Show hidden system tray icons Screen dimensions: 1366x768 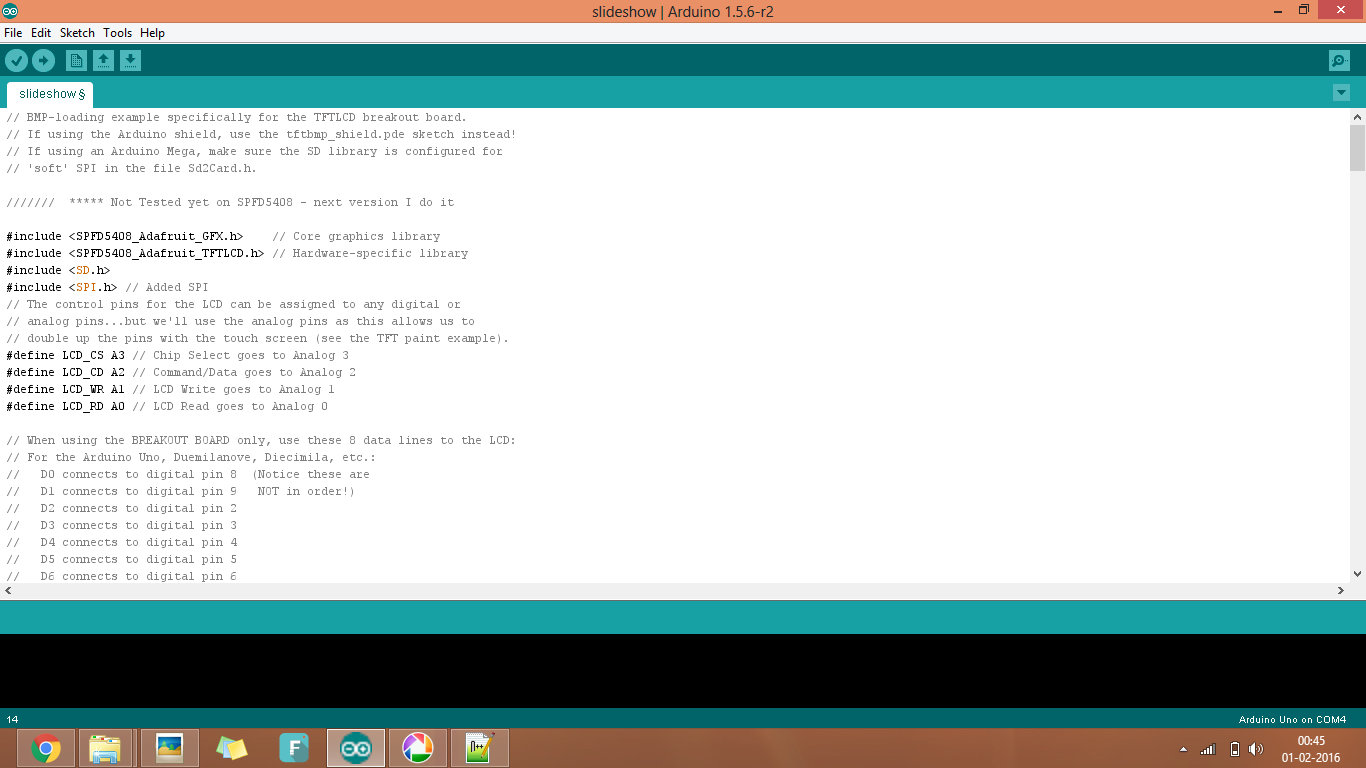click(1184, 749)
